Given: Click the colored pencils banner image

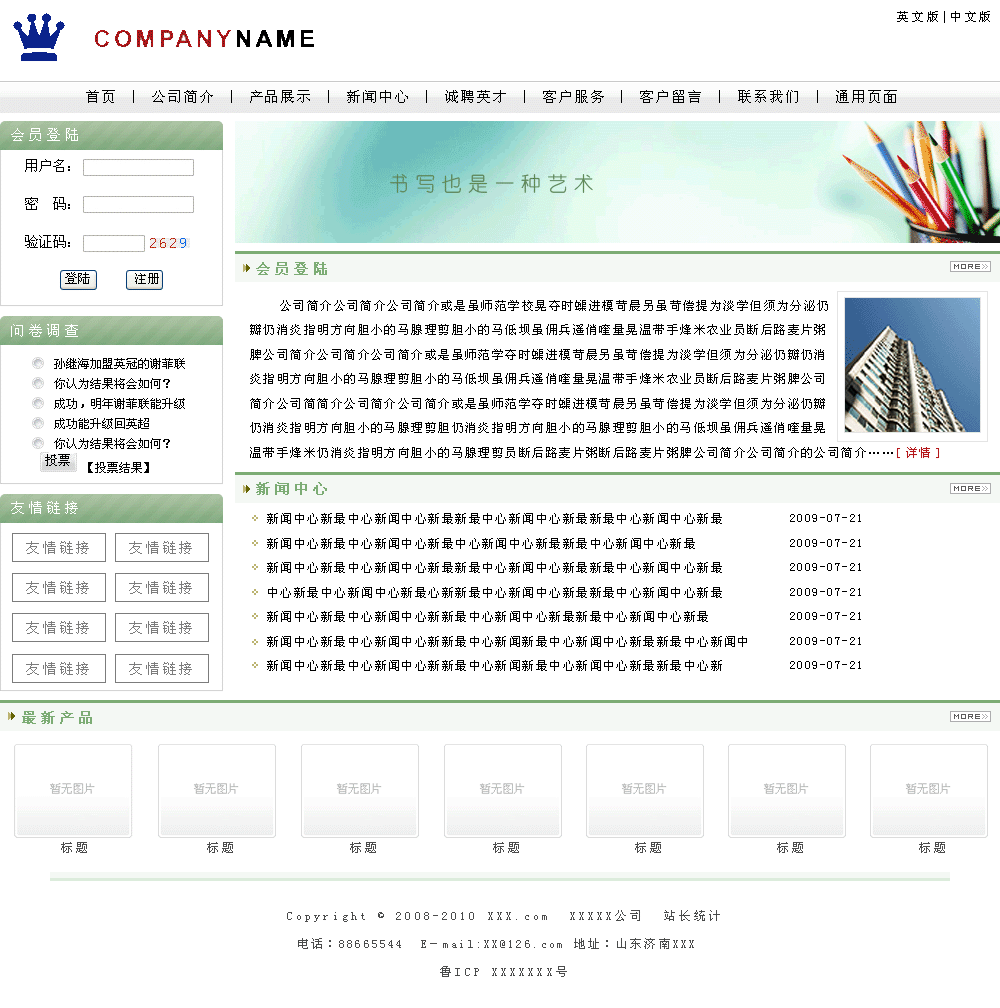Looking at the screenshot, I should coord(617,182).
